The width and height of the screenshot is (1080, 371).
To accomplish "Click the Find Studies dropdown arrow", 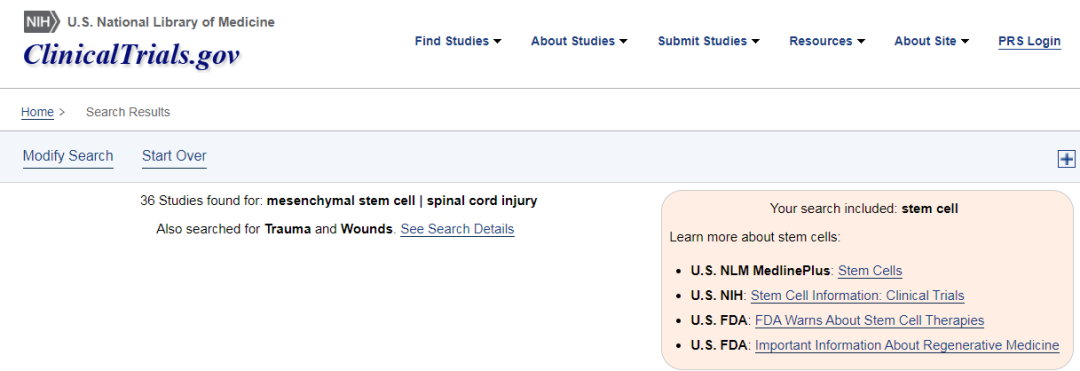I will click(497, 42).
